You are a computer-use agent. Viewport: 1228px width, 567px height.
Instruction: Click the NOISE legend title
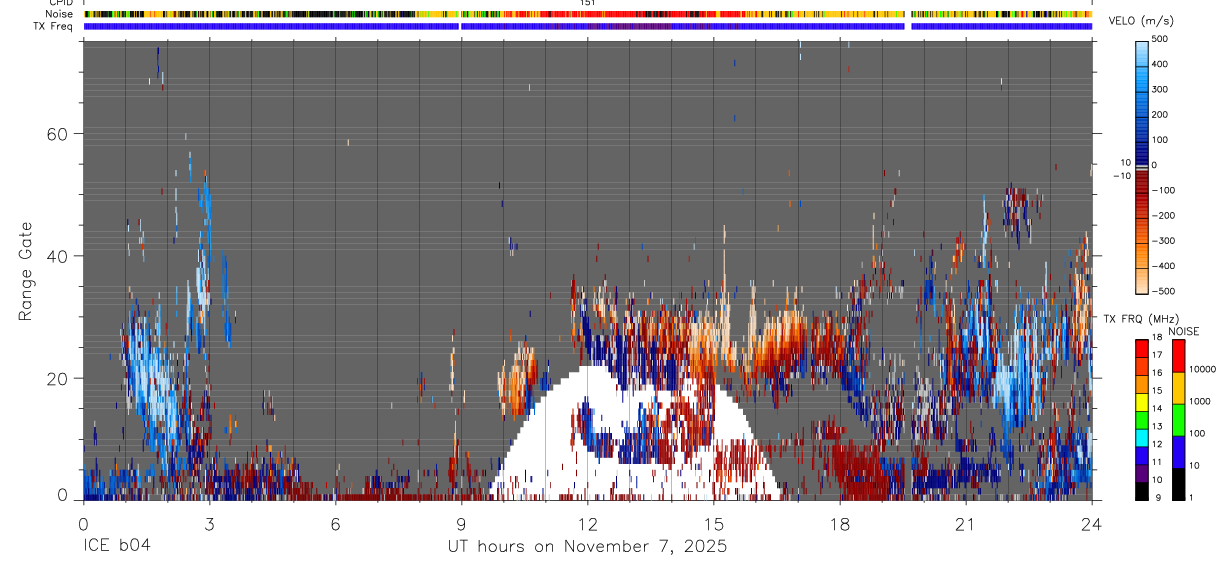pos(1184,331)
